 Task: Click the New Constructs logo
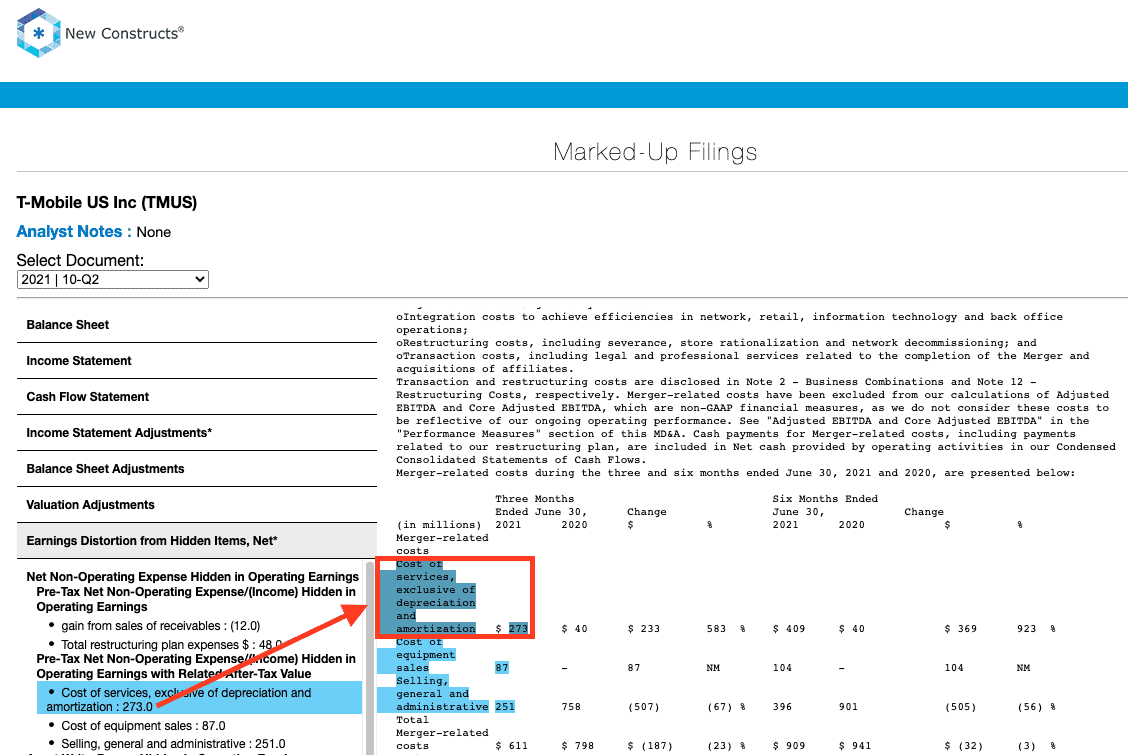coord(100,33)
